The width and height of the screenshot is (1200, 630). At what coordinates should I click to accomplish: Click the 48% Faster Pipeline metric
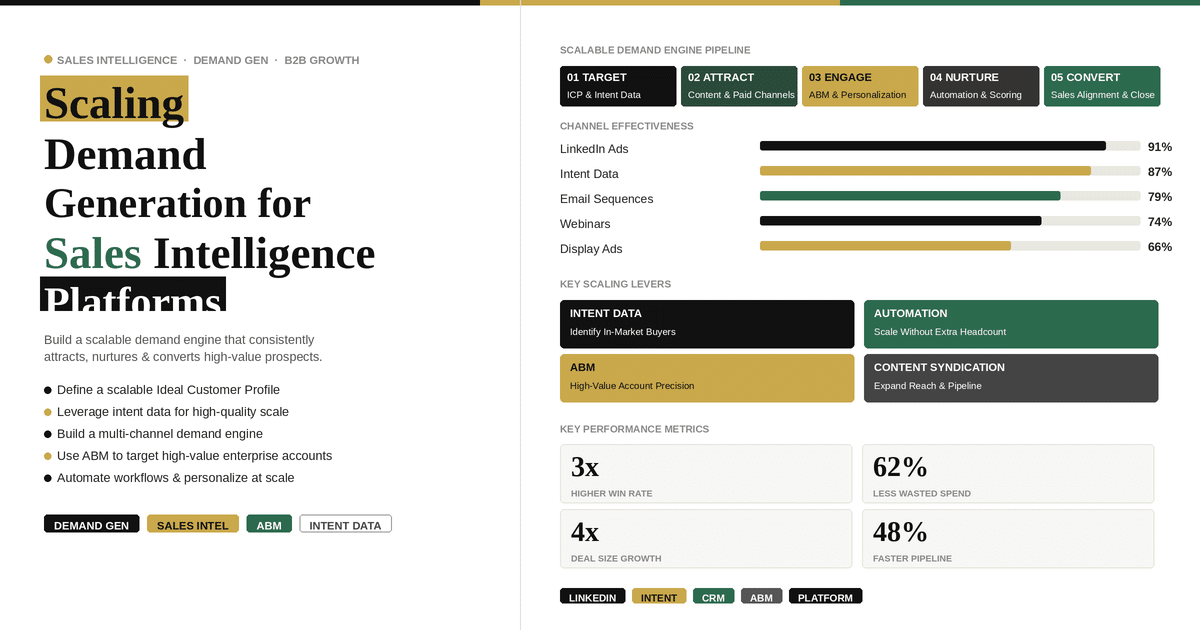1008,539
